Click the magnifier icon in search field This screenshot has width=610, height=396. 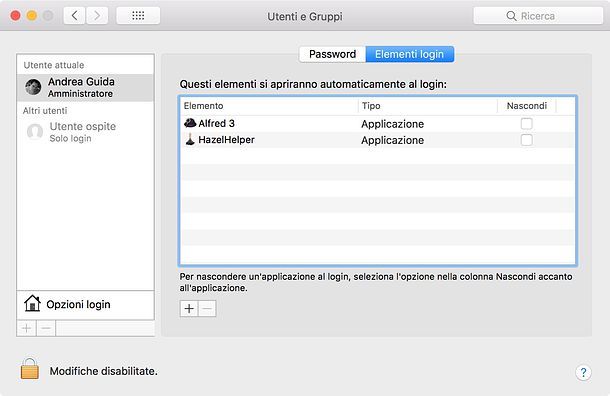(x=511, y=16)
